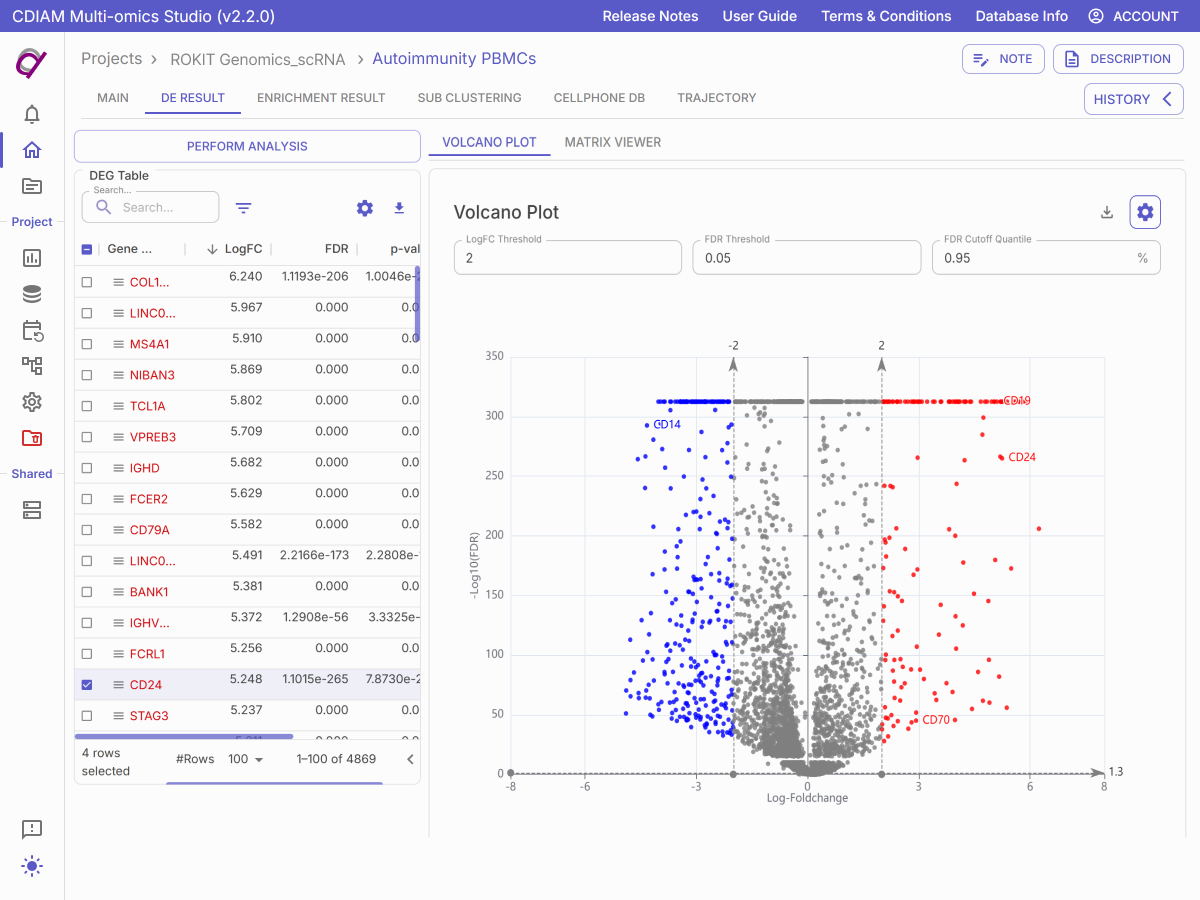
Task: Open Release Notes link
Action: (650, 16)
